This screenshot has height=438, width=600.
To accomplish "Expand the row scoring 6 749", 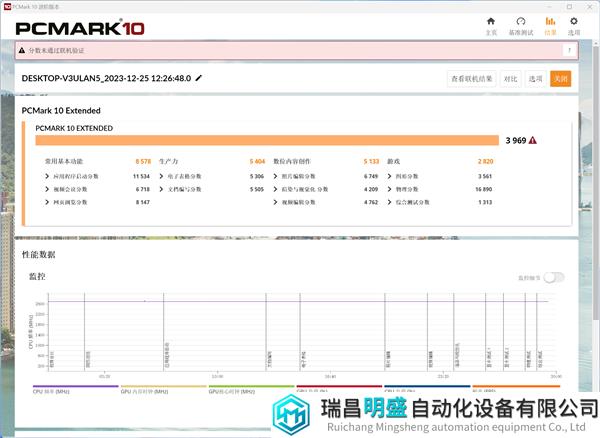I will 275,176.
